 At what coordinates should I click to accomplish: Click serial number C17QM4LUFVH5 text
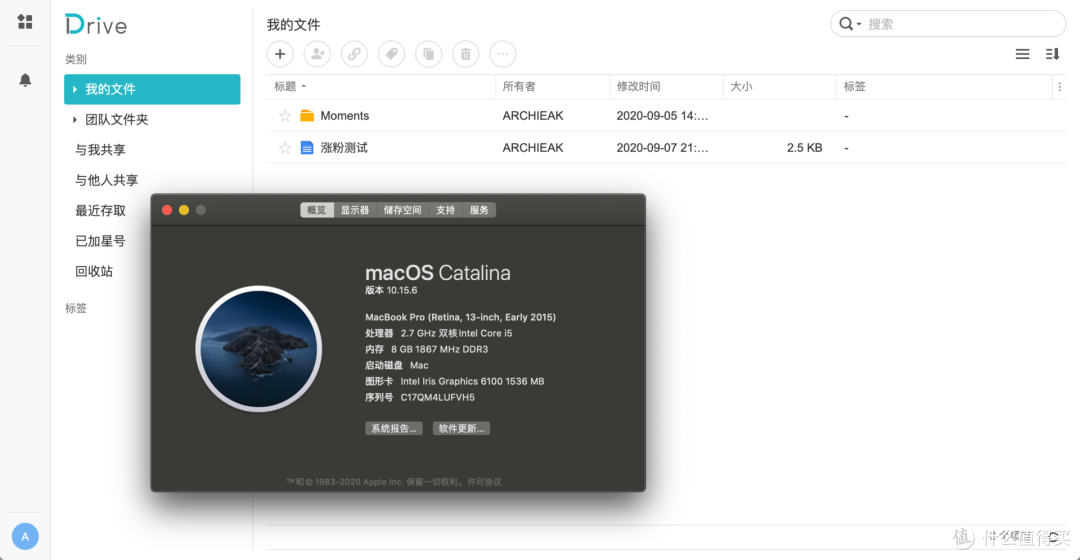437,397
